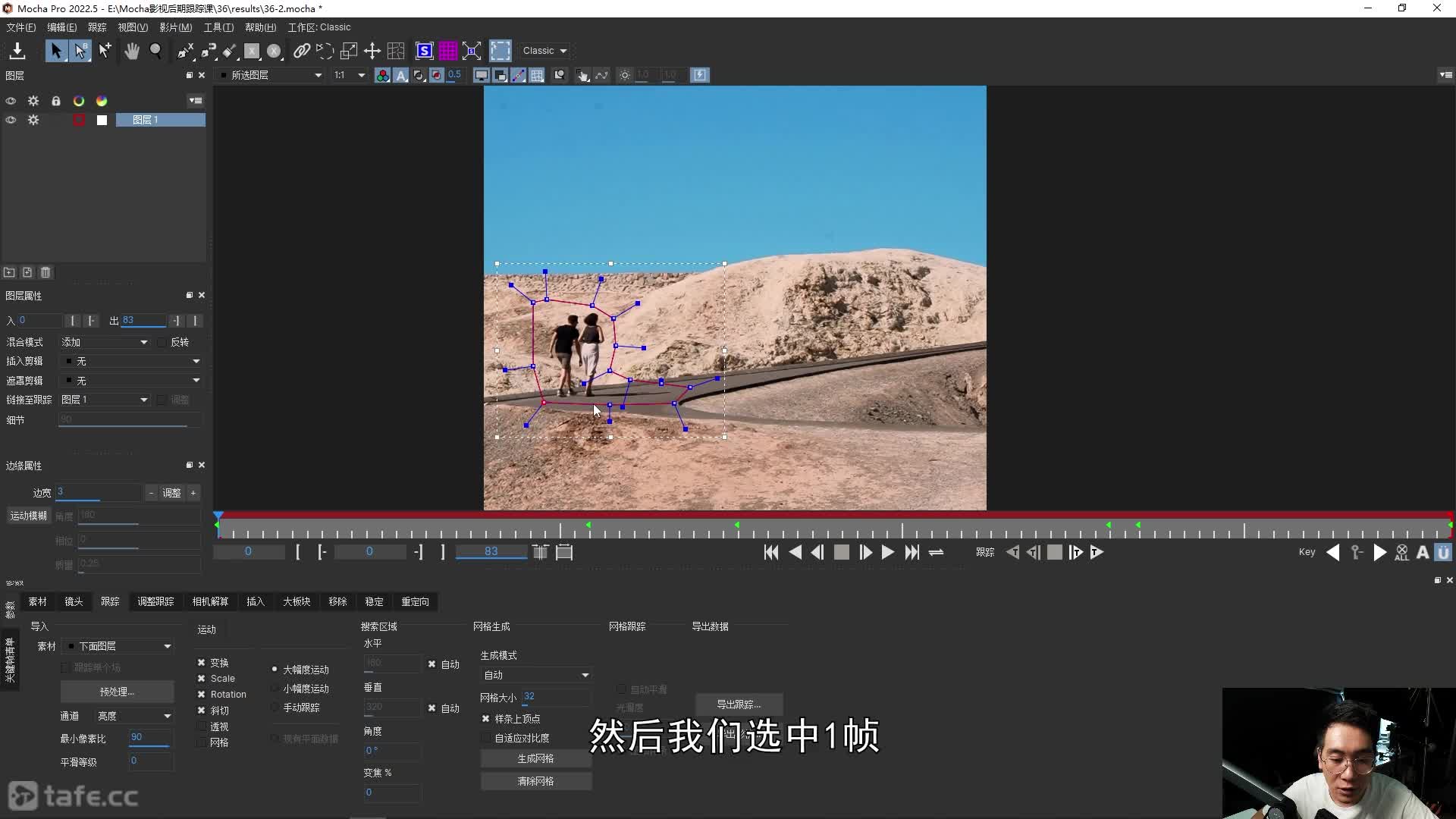
Task: Open the 插入剪辑 dropdown
Action: [131, 362]
